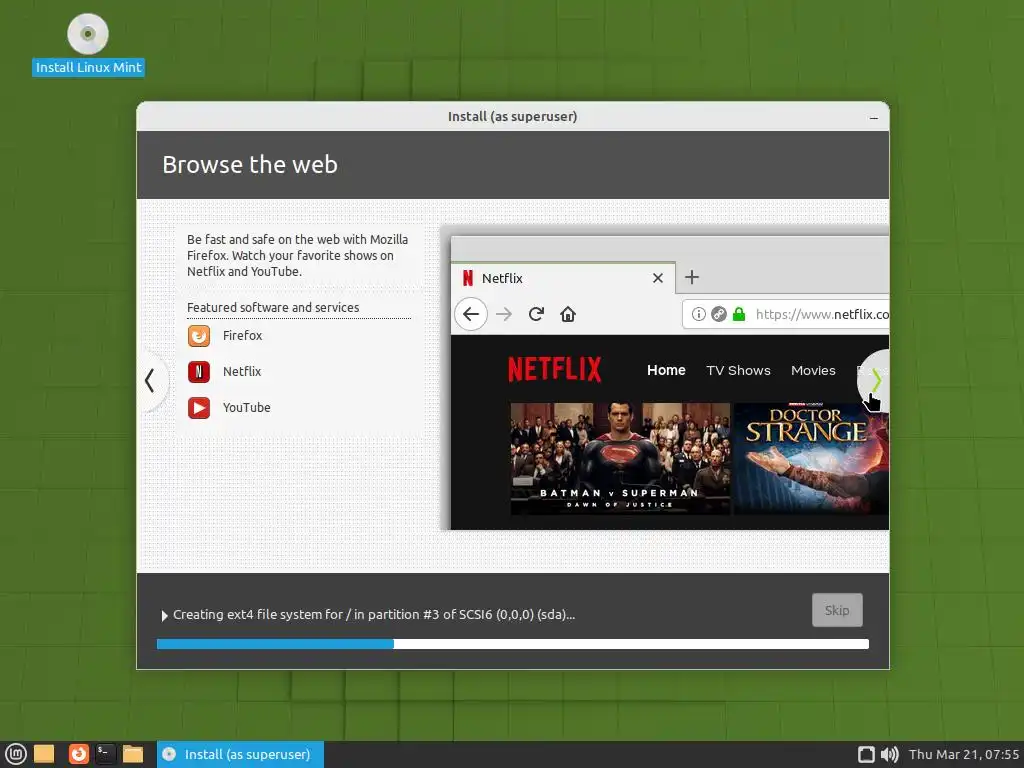Click the green padlock in slide address bar
Viewport: 1024px width, 768px height.
(739, 314)
